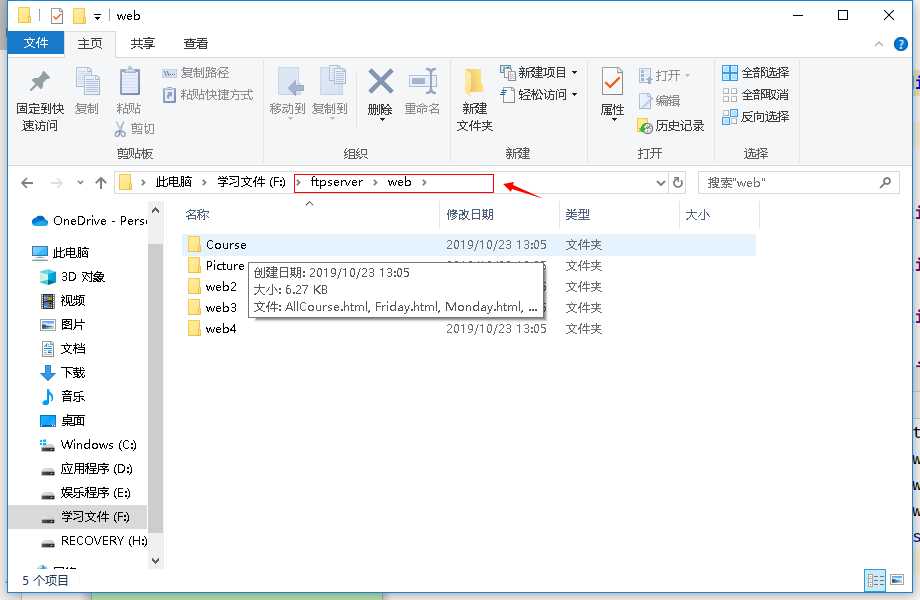Click Copy path option

coord(196,73)
